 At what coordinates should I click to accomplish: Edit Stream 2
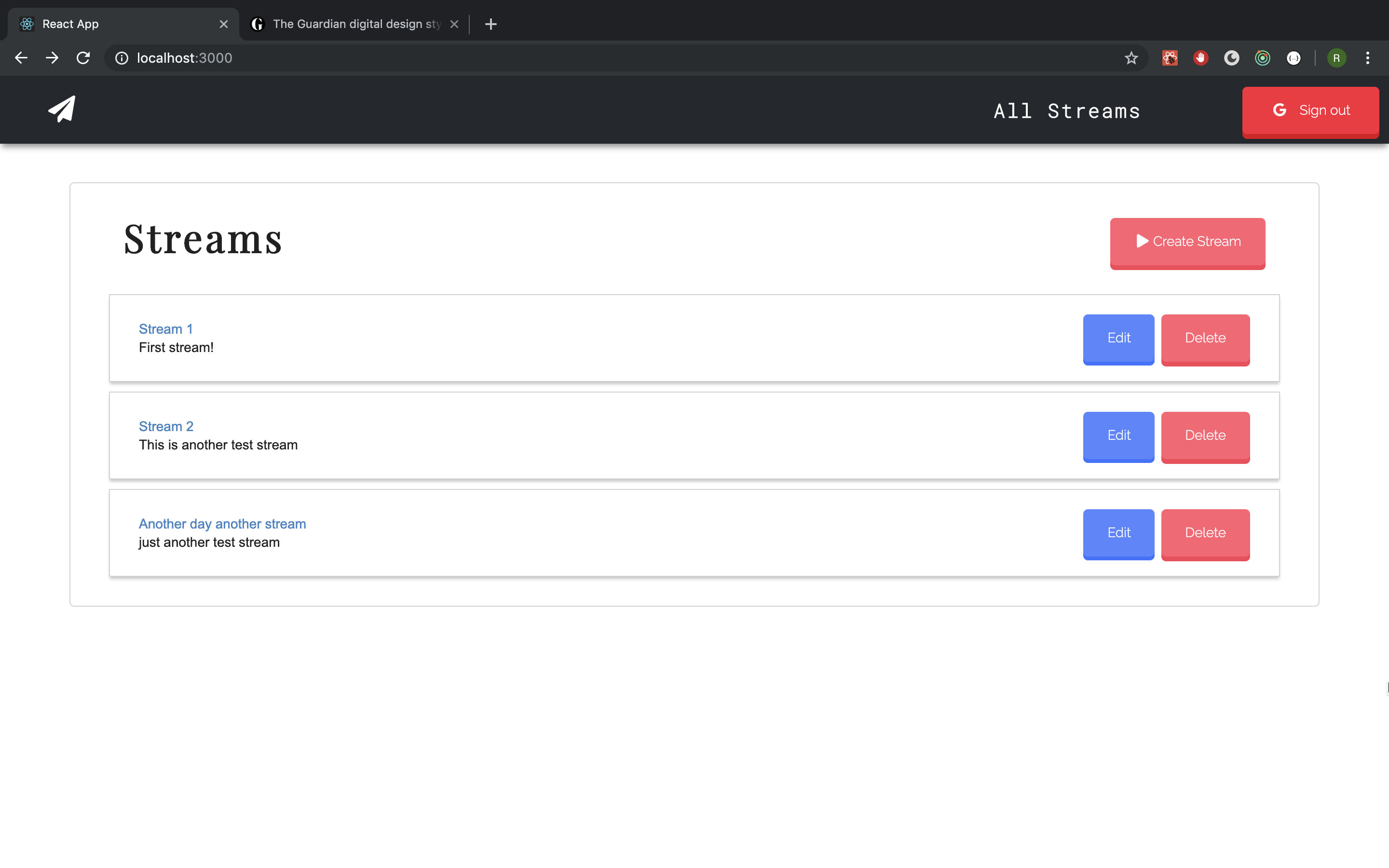pyautogui.click(x=1118, y=437)
